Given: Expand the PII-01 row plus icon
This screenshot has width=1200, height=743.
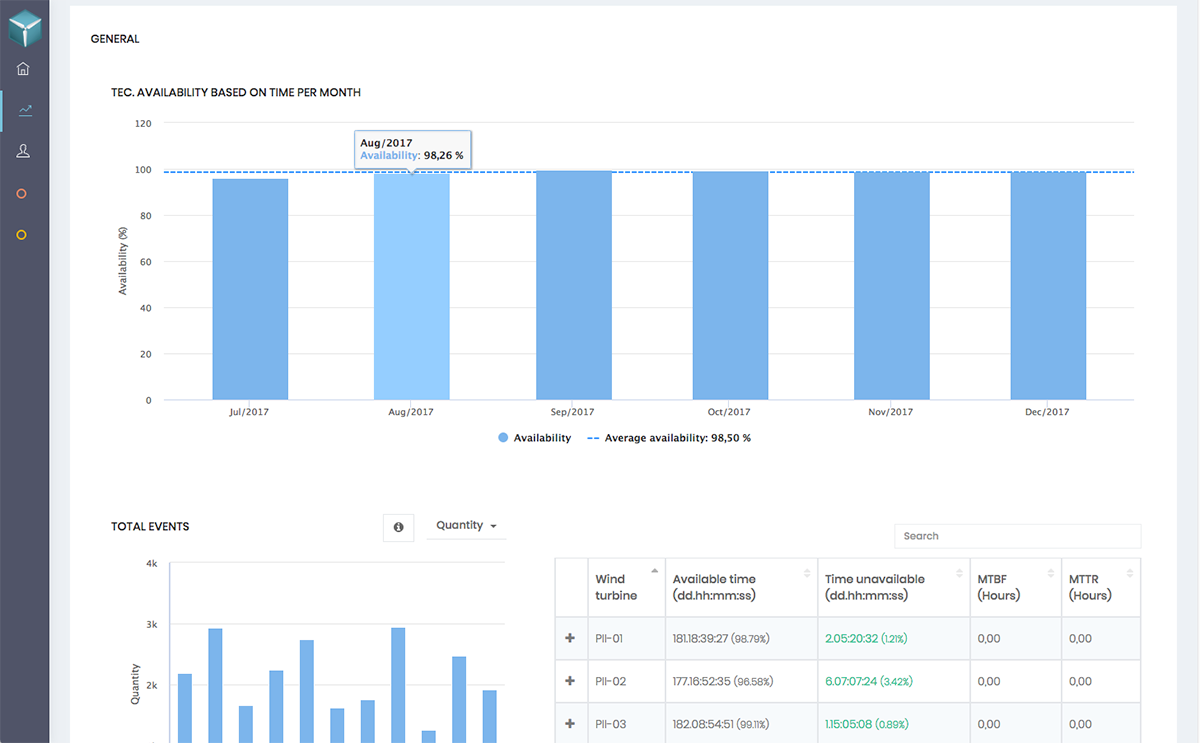Looking at the screenshot, I should 570,638.
